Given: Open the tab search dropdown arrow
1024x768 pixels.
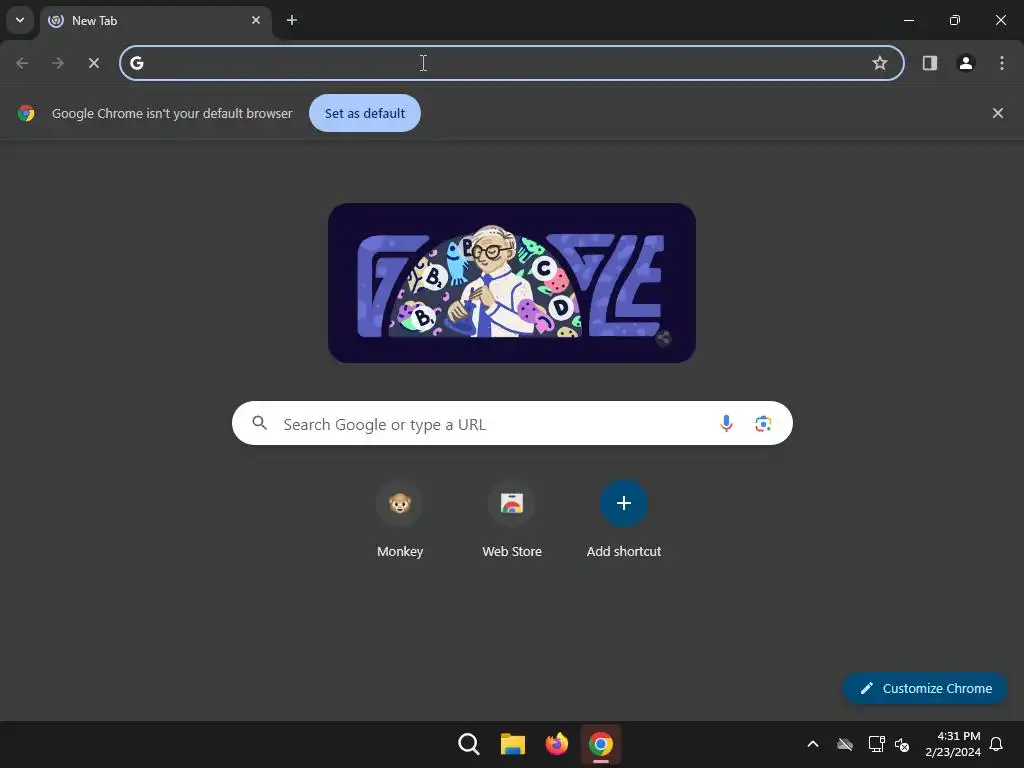Looking at the screenshot, I should click(x=20, y=20).
